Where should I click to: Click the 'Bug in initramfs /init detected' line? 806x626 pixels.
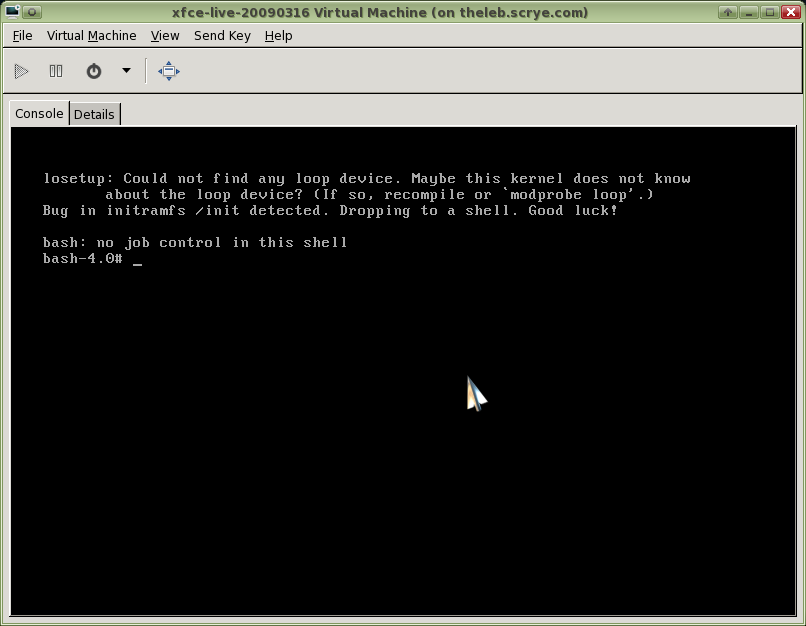tap(330, 211)
